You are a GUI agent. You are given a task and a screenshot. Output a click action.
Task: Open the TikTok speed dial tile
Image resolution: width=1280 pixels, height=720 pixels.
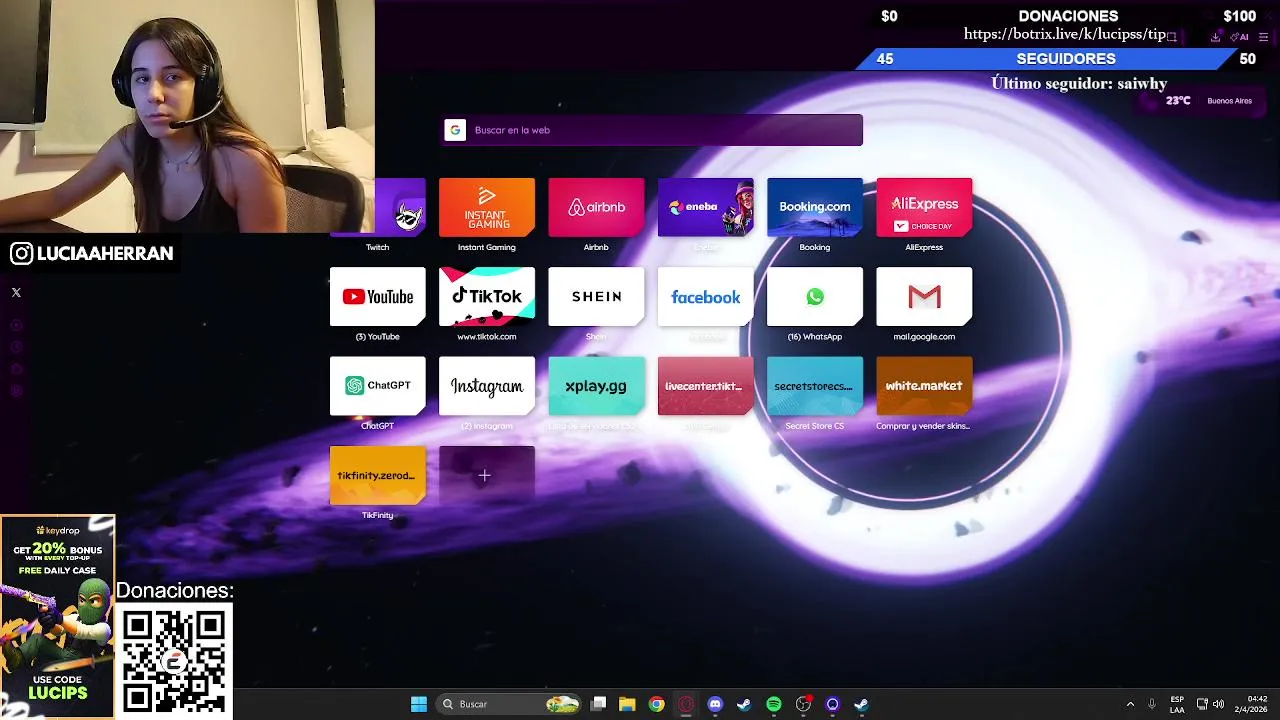[x=487, y=296]
